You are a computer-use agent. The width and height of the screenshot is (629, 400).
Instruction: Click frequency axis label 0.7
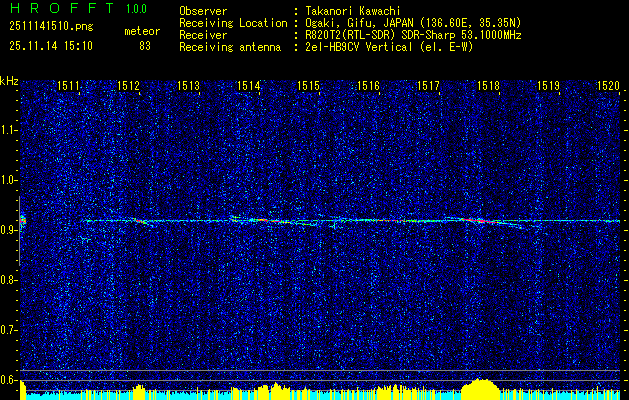(8, 330)
